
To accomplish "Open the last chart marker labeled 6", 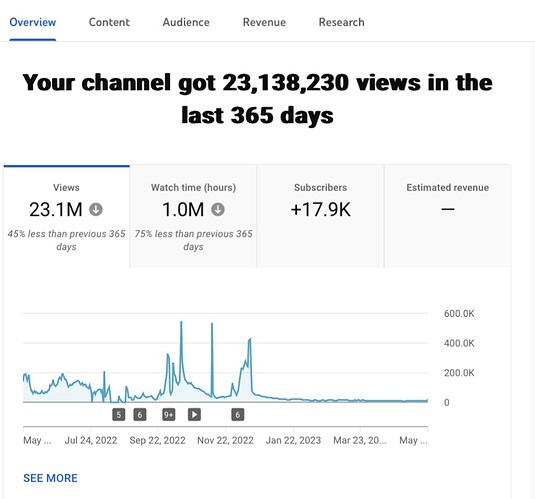I will coord(238,415).
